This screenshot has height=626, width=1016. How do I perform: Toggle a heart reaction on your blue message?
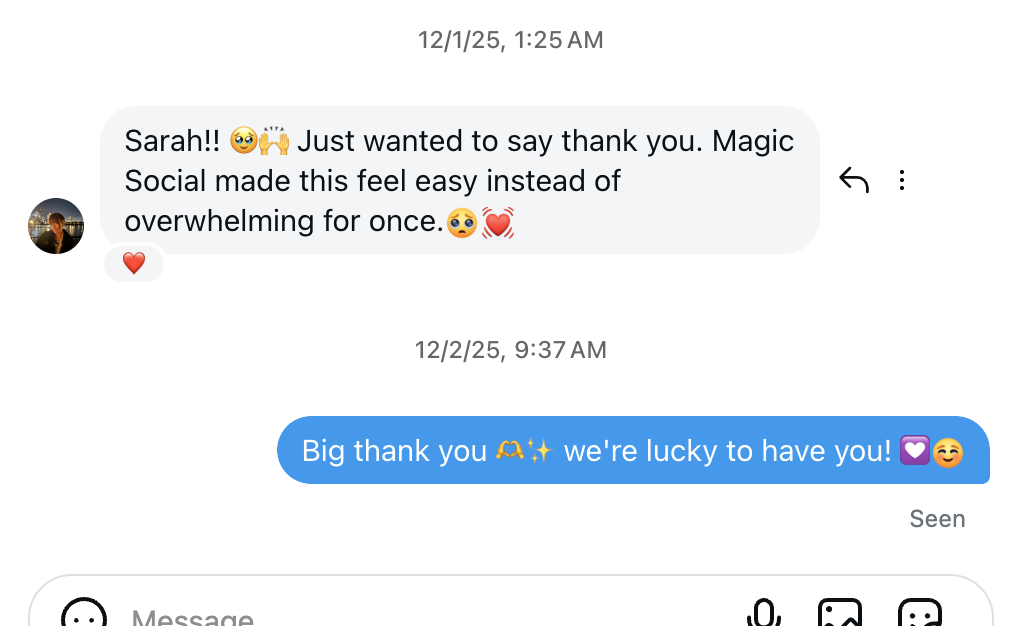(633, 450)
